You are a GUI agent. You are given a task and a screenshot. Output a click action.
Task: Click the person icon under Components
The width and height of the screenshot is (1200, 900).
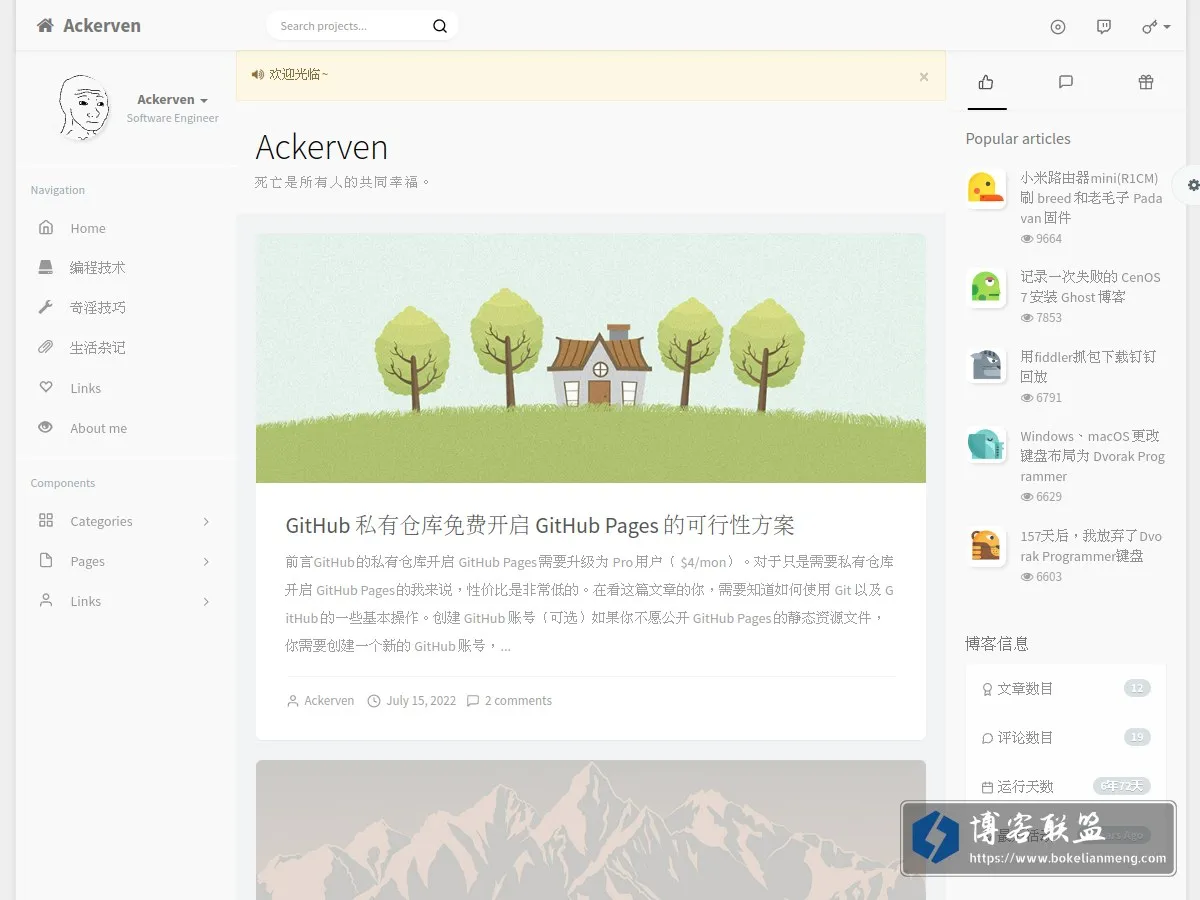tap(45, 600)
